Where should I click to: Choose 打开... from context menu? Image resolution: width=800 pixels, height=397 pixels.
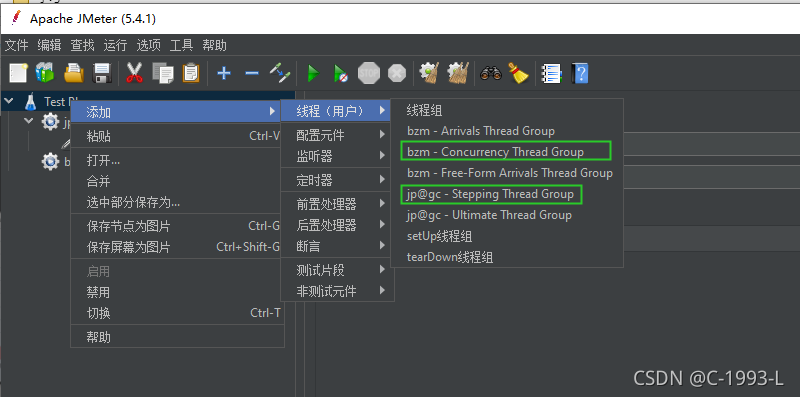pyautogui.click(x=176, y=161)
